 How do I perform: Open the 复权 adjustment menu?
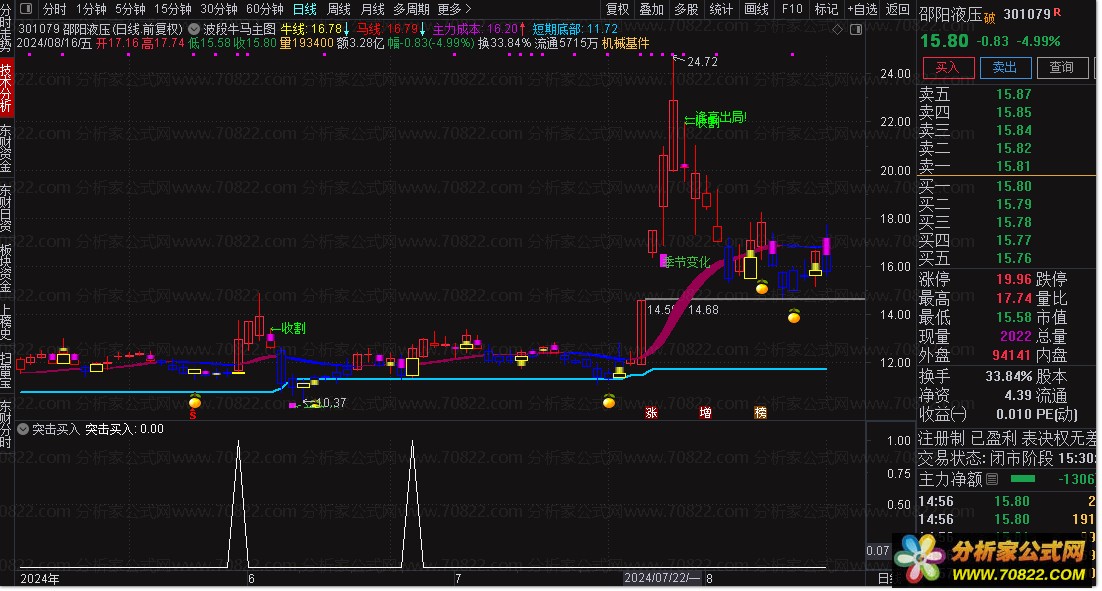(x=617, y=9)
